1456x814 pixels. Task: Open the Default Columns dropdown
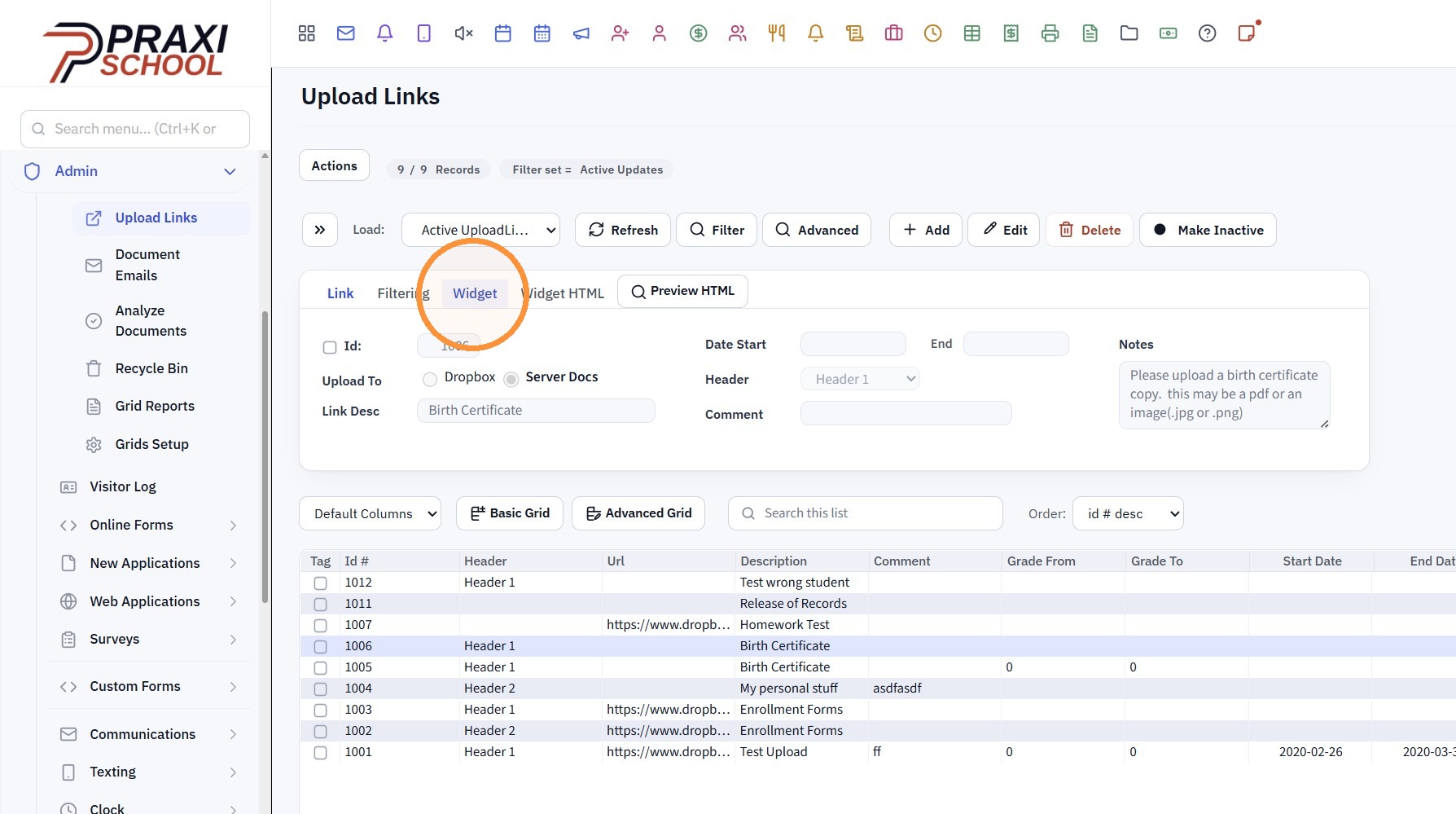click(371, 513)
